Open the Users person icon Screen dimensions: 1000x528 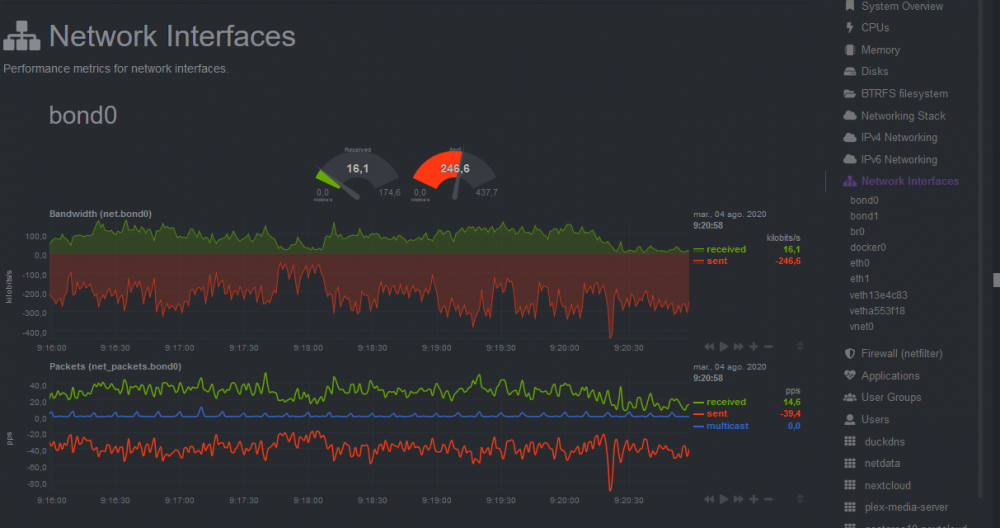pos(849,420)
